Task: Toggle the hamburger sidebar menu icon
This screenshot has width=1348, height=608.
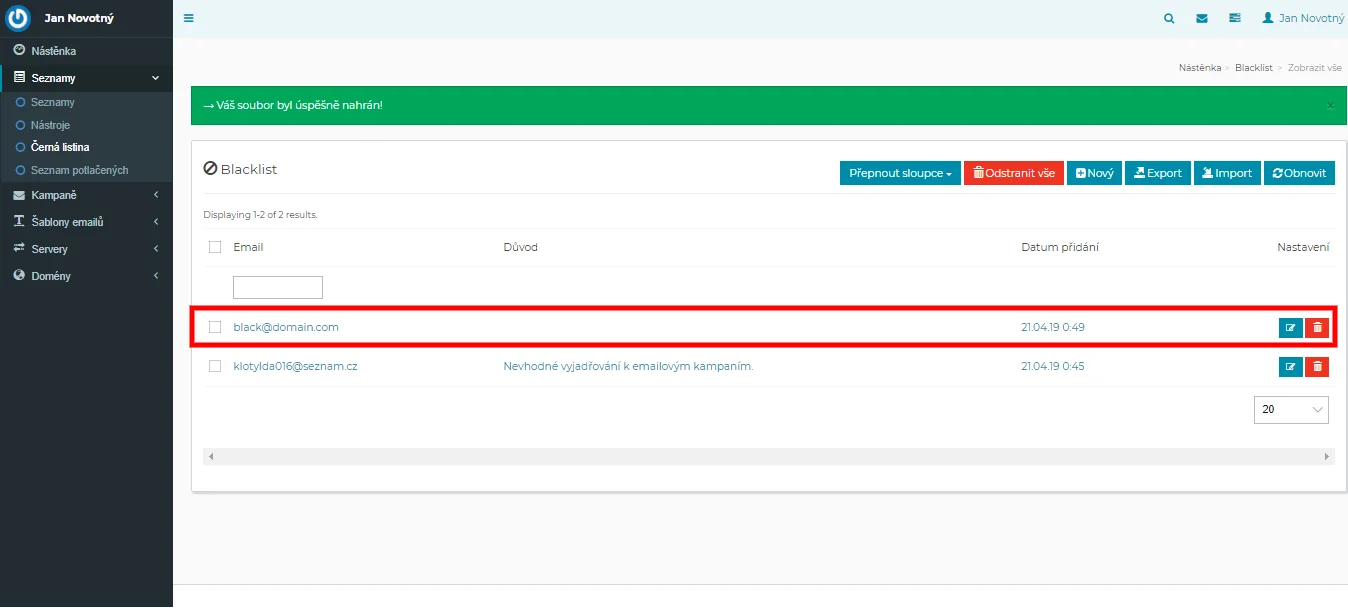Action: 189,18
